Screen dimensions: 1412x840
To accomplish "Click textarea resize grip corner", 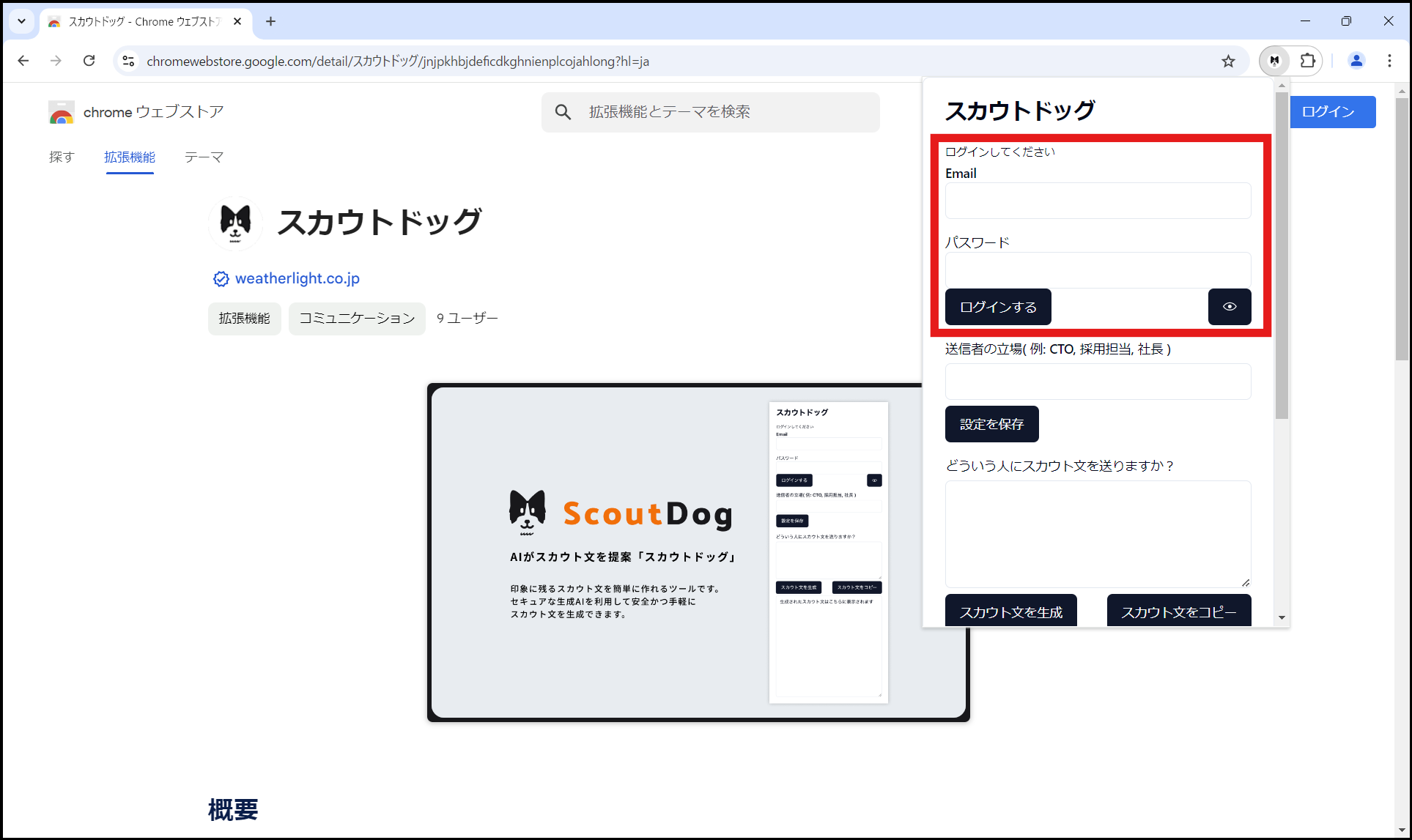I will pyautogui.click(x=1246, y=582).
